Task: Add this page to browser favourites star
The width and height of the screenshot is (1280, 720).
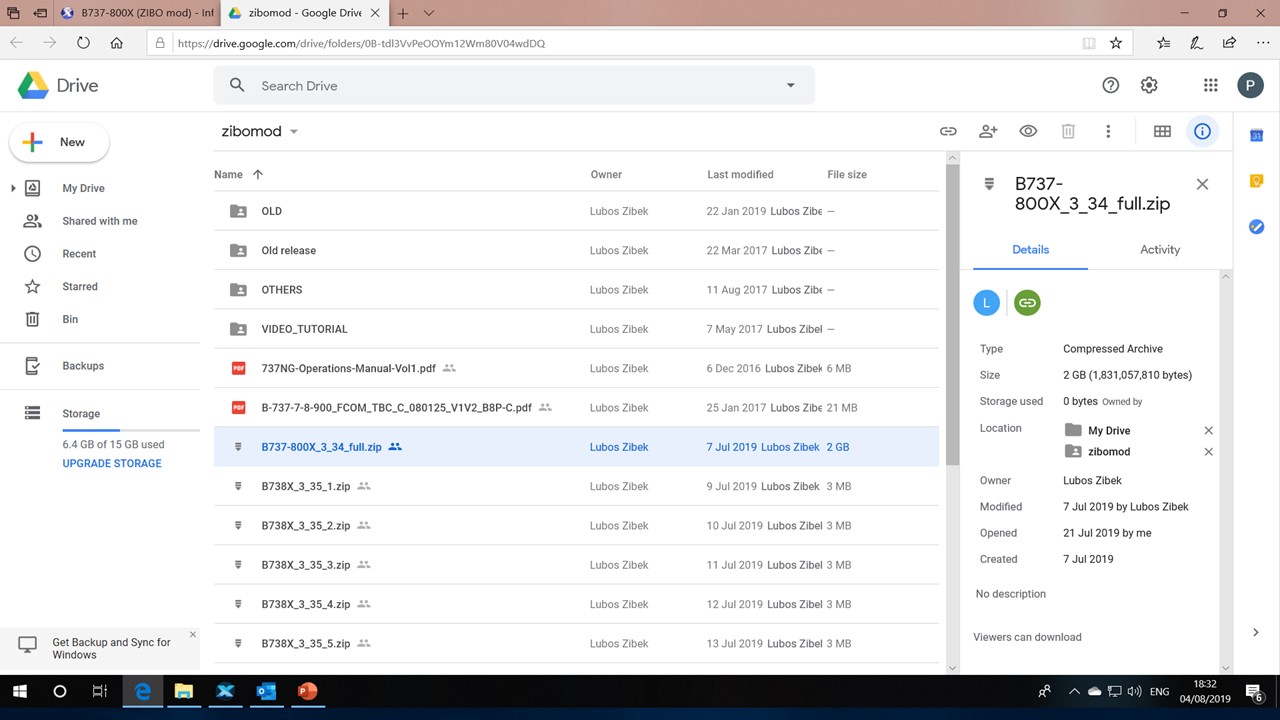Action: tap(1115, 43)
